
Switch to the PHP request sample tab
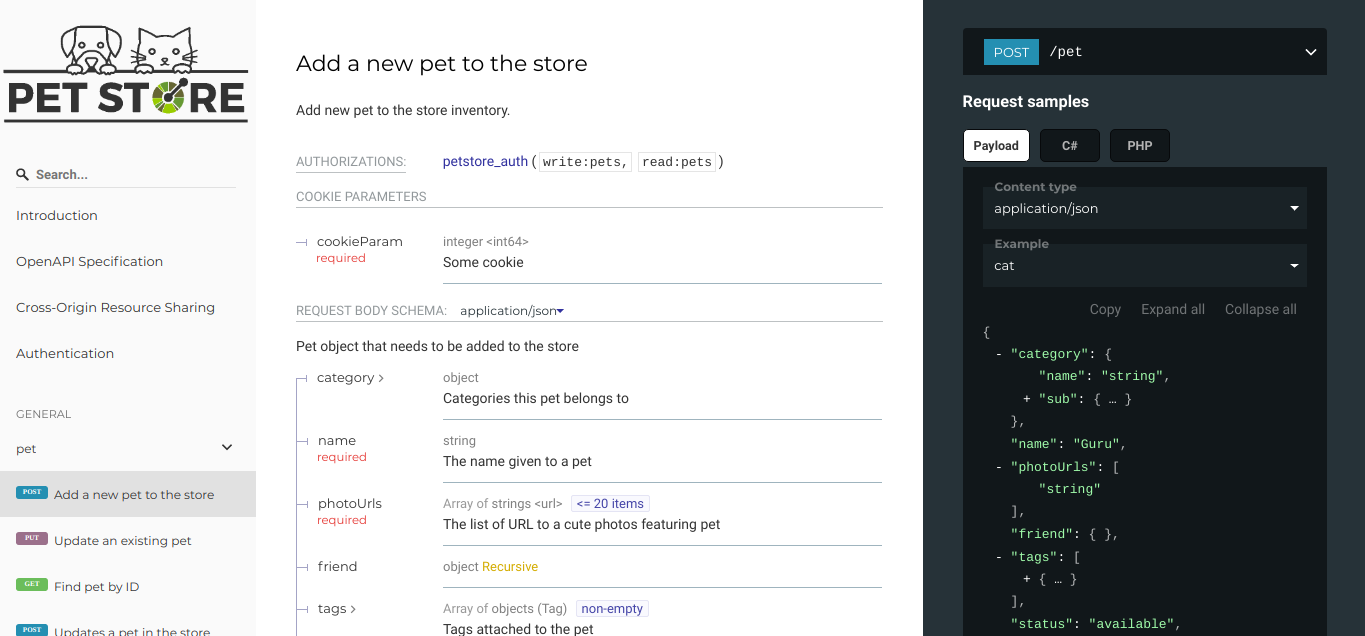coord(1140,146)
